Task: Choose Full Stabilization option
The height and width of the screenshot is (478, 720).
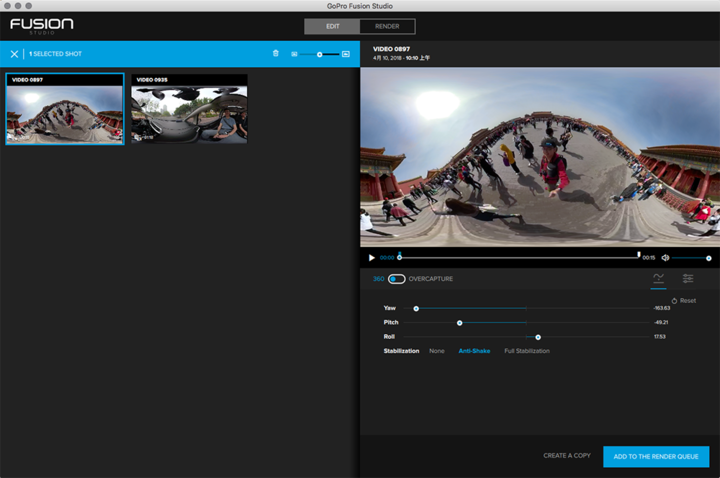Action: [527, 351]
